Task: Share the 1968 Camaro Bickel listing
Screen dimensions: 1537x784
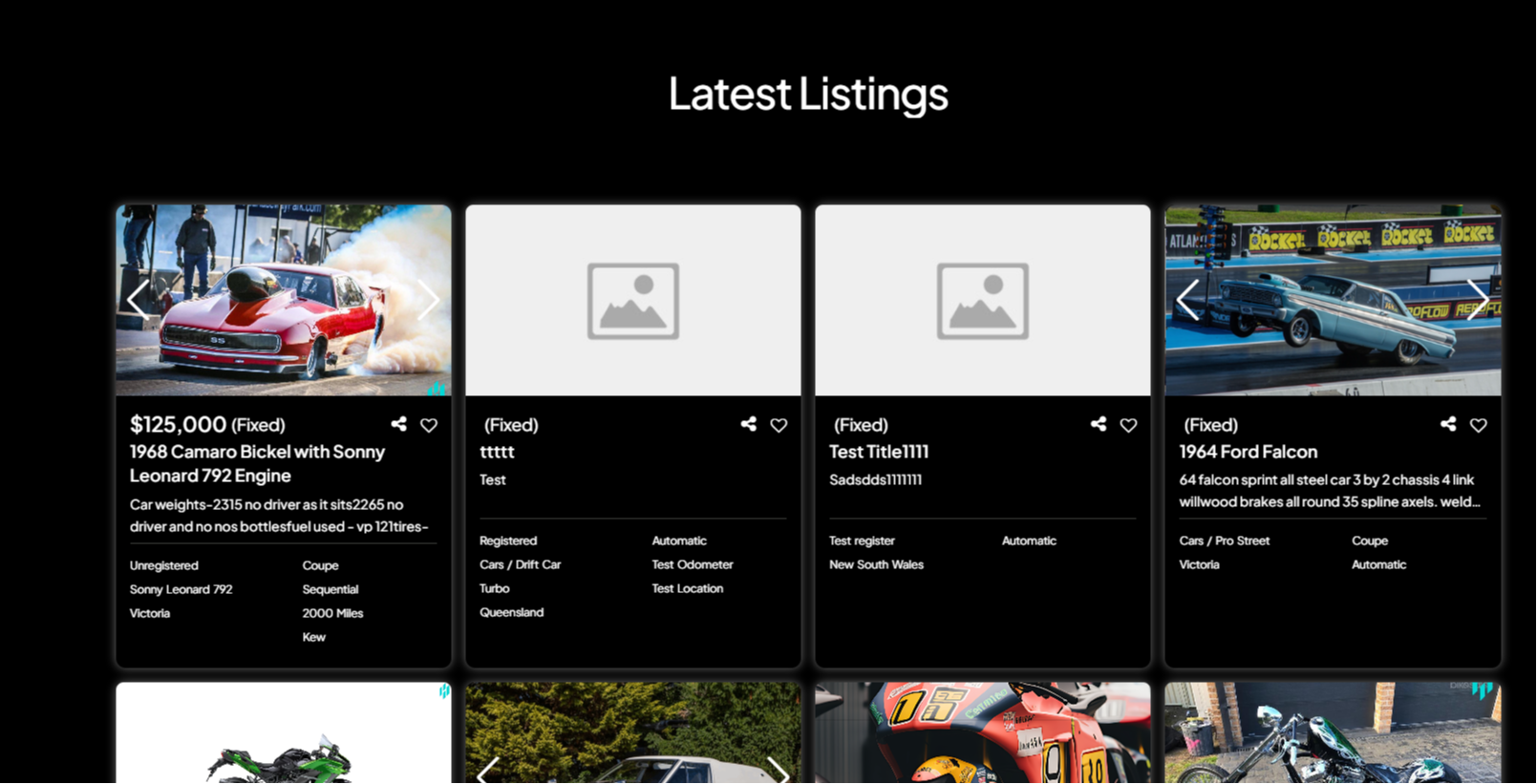Action: pos(398,424)
